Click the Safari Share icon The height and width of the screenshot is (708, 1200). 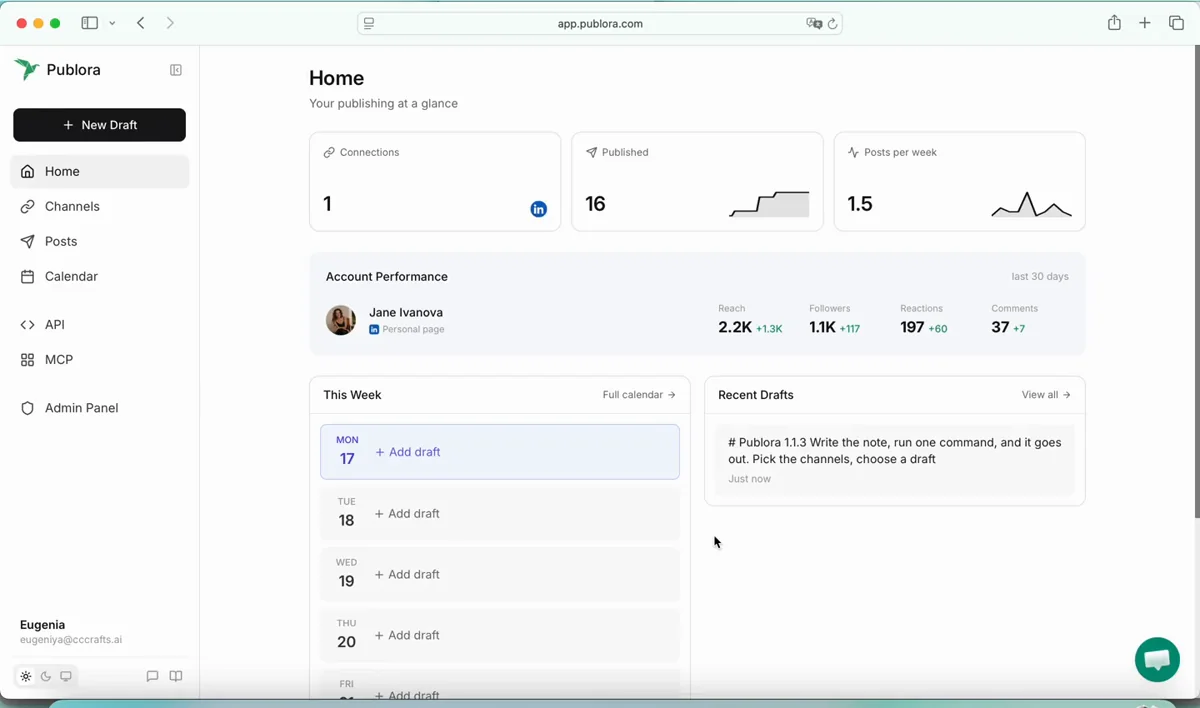[1114, 23]
